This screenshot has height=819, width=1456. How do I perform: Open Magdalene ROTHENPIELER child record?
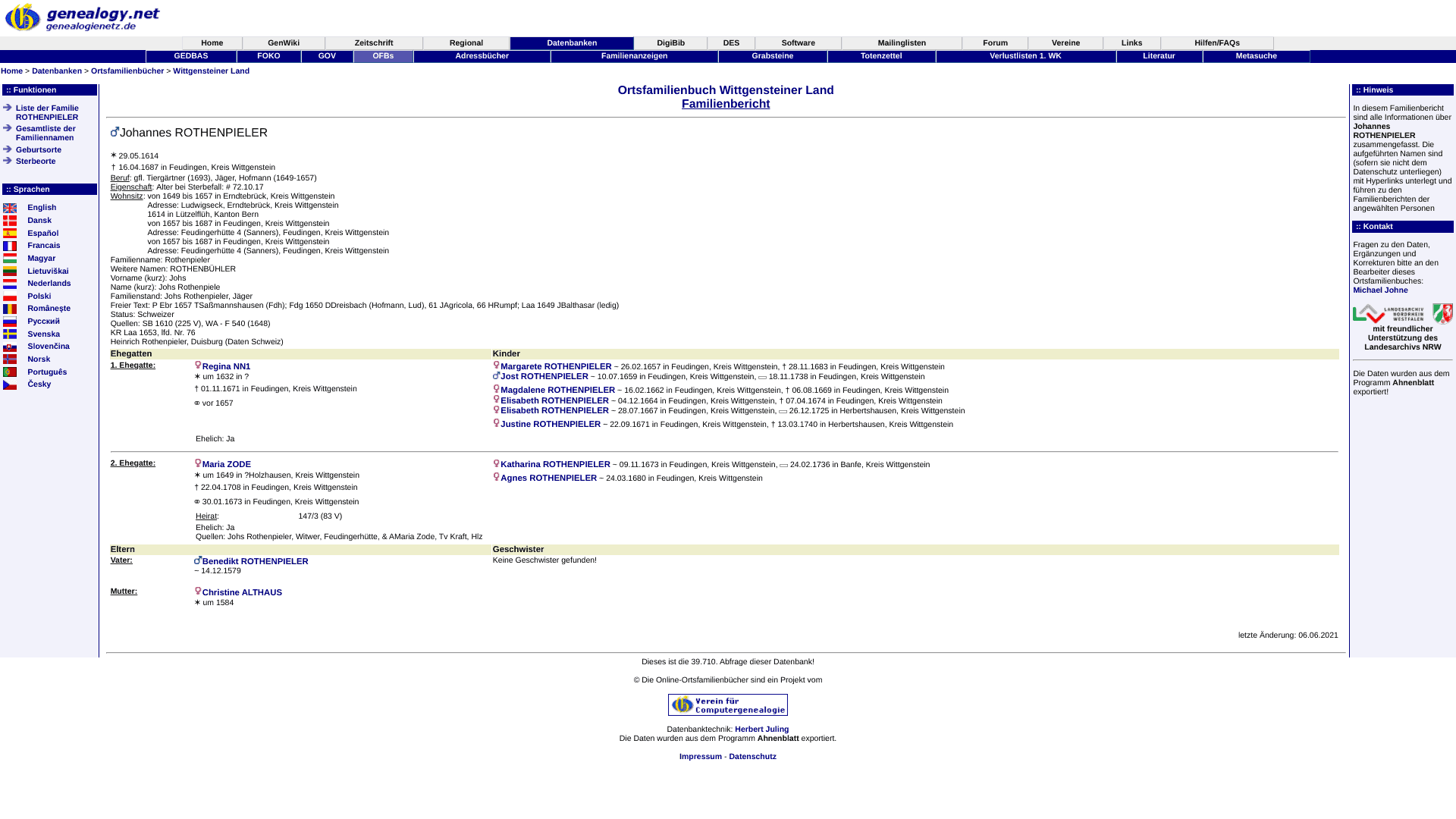pos(557,391)
